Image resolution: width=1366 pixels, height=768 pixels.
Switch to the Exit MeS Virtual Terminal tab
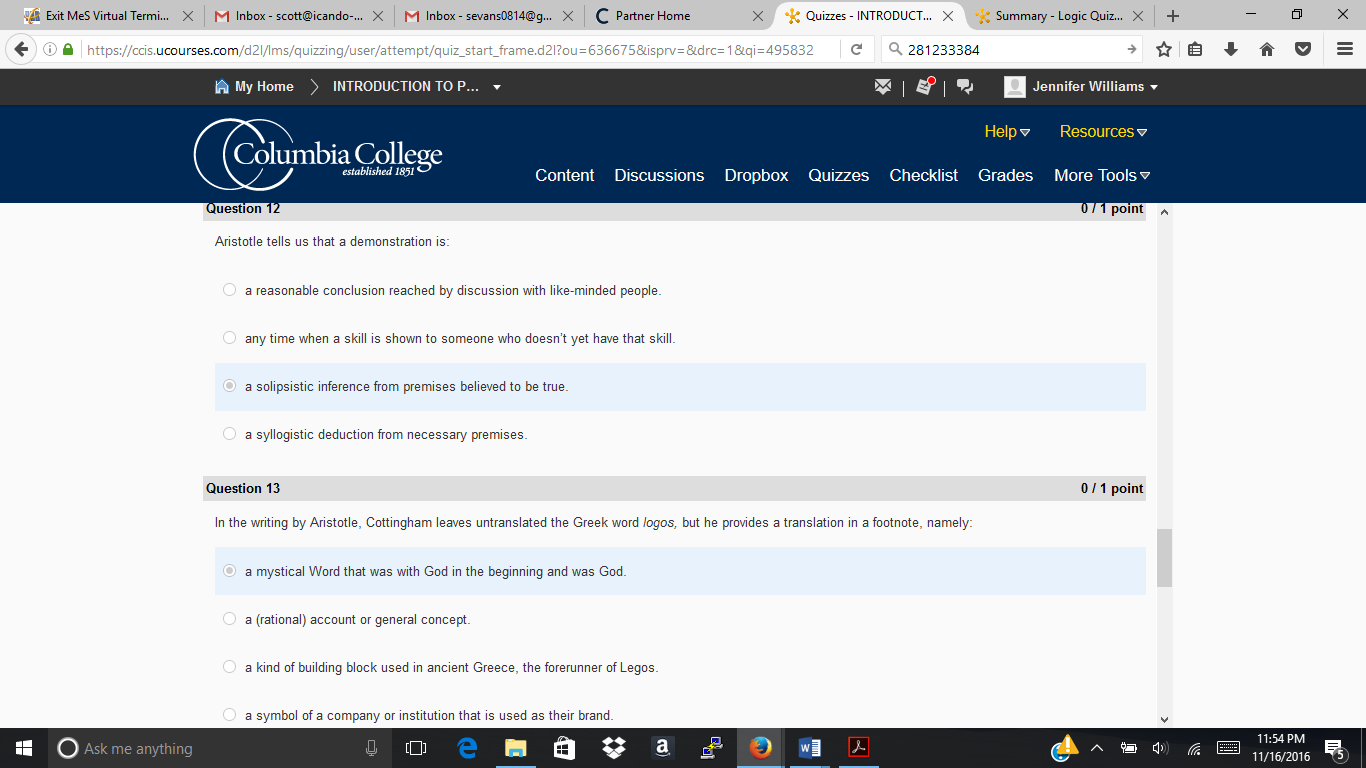coord(109,16)
